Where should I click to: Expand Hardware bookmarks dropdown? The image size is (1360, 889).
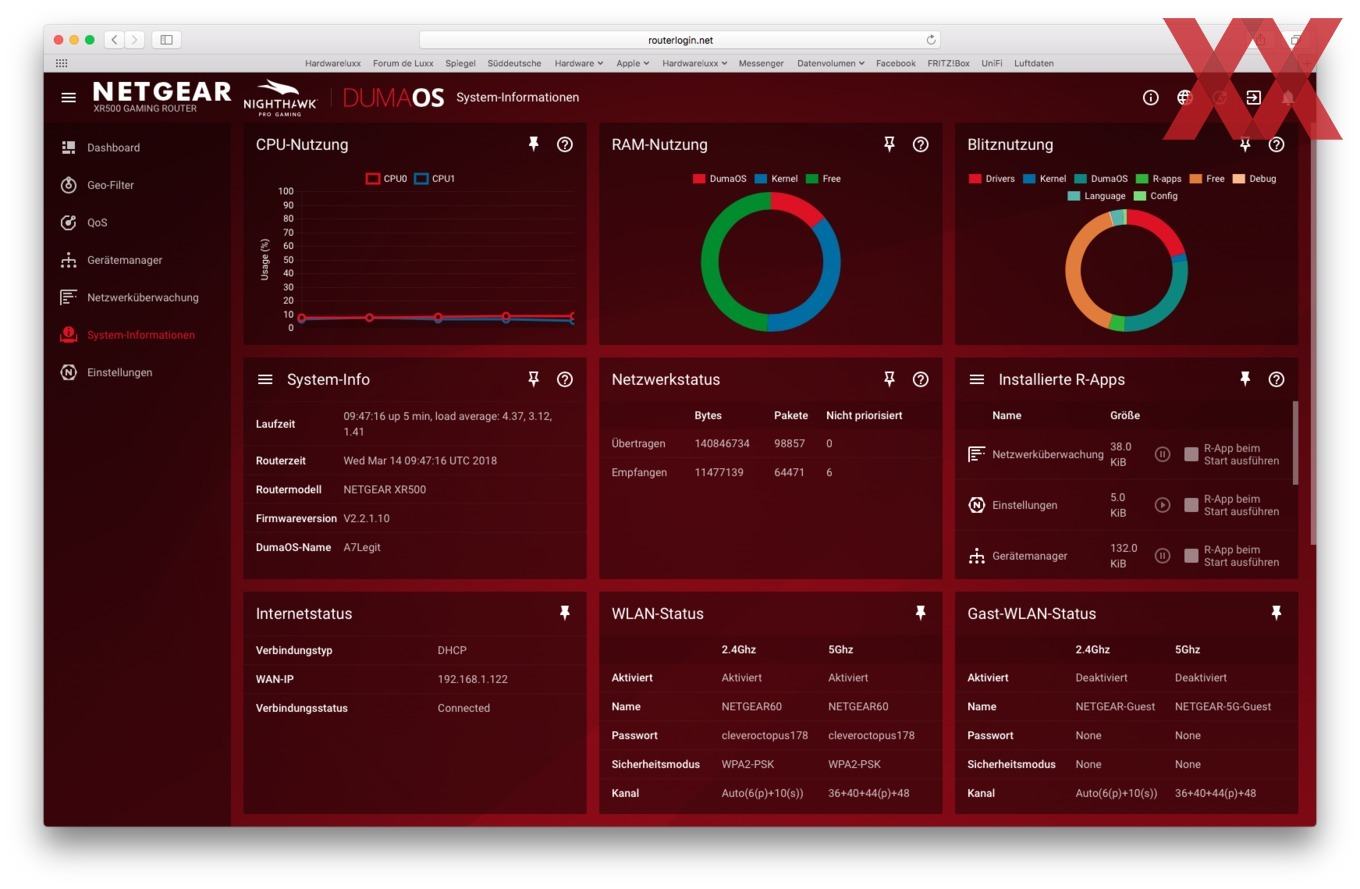(x=579, y=63)
